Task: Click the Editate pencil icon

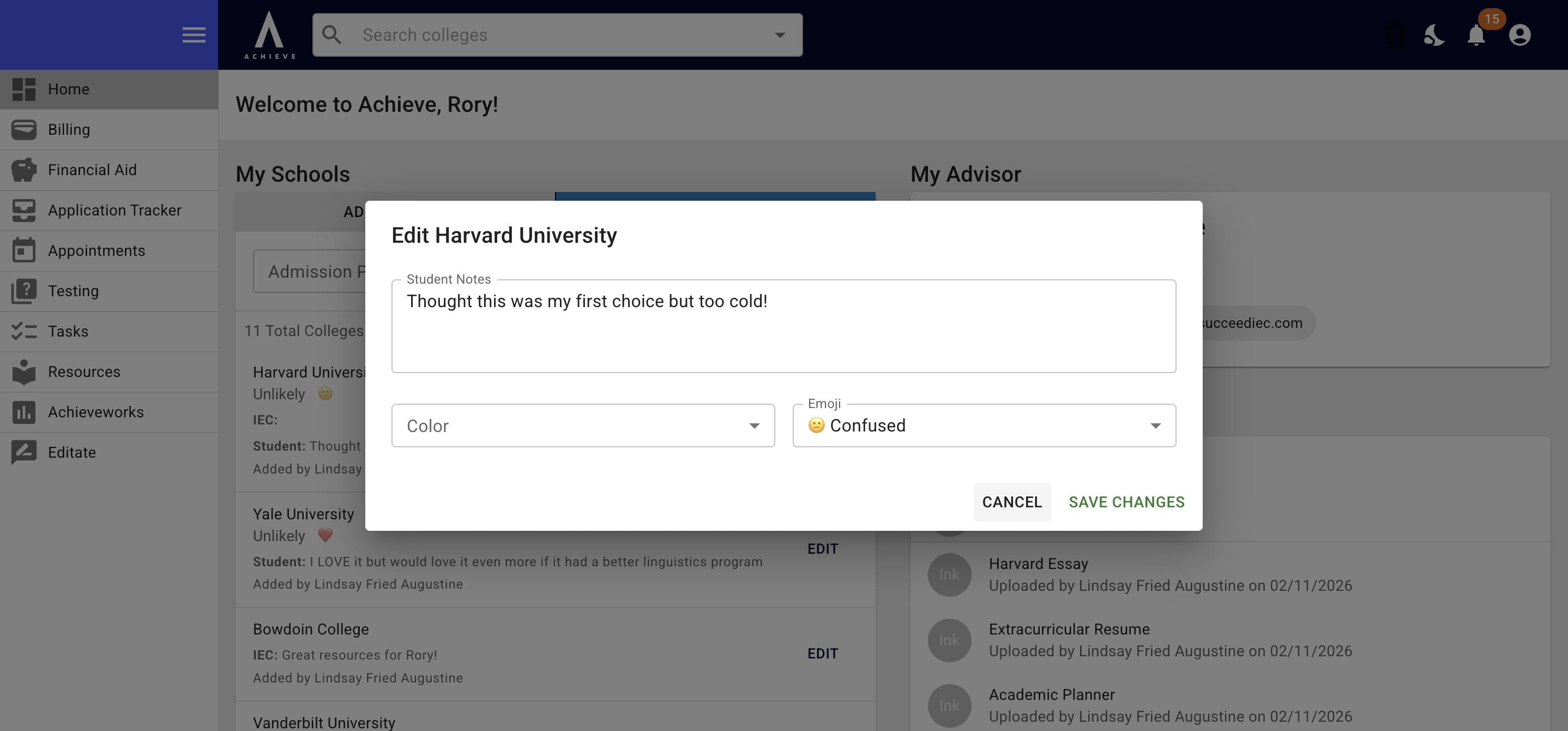Action: [x=24, y=452]
